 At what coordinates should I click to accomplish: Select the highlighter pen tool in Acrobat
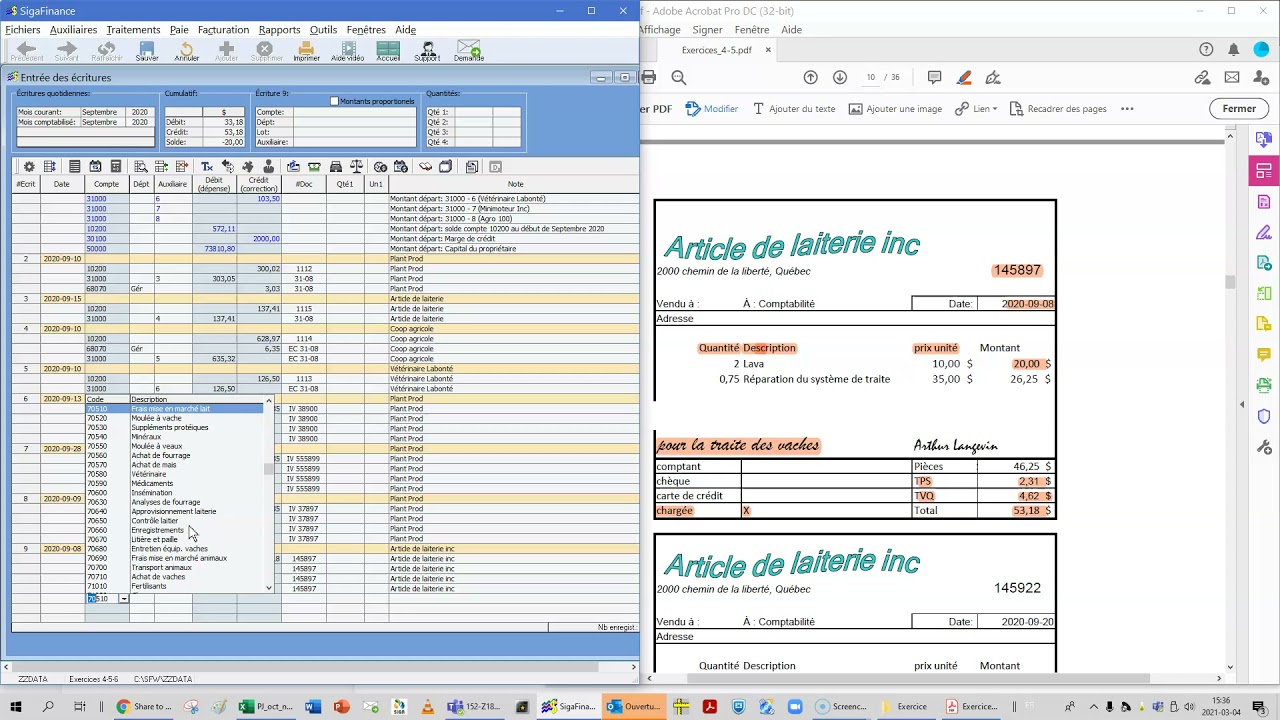coord(964,78)
